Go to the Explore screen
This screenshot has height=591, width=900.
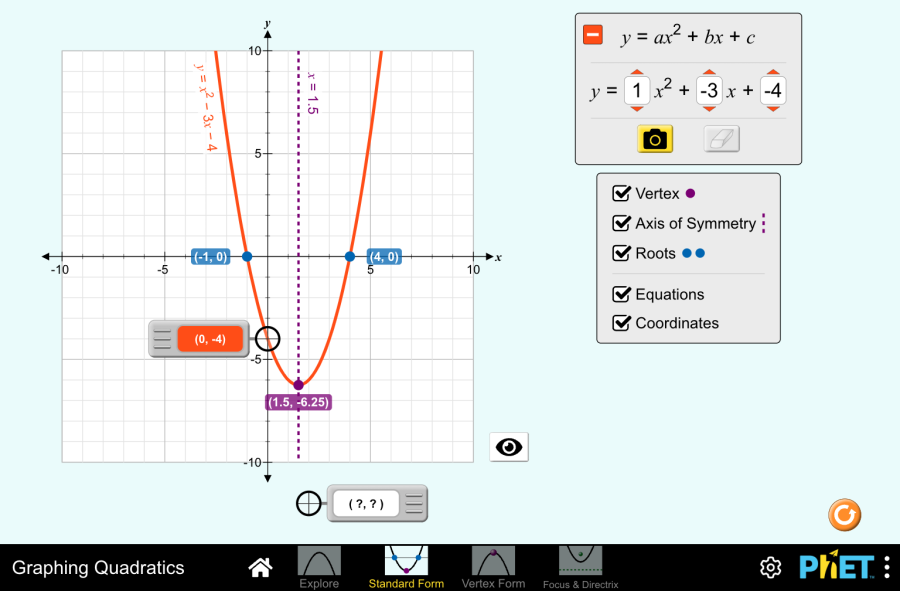[319, 567]
